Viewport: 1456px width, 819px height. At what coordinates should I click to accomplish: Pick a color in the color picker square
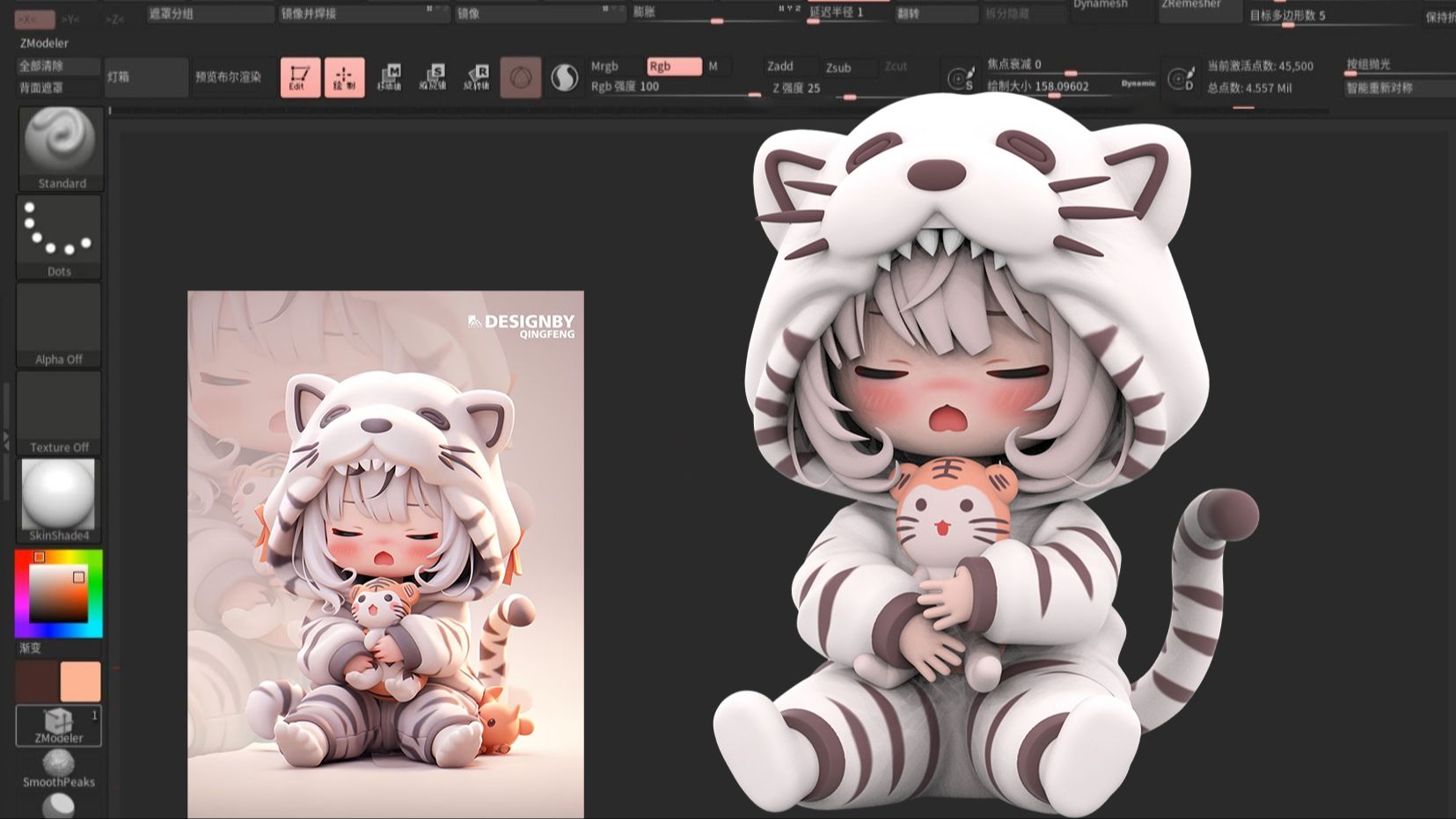(58, 593)
